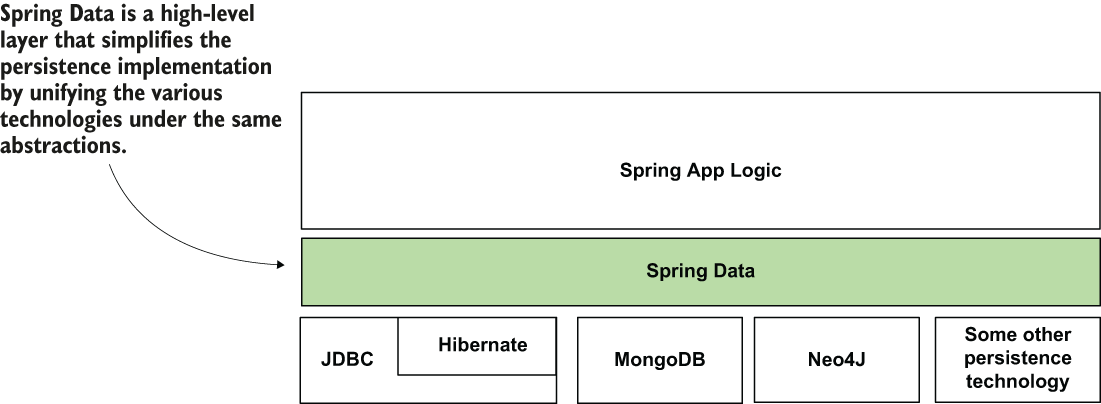Select the Hibernate box
The image size is (1101, 404).
coord(482,346)
